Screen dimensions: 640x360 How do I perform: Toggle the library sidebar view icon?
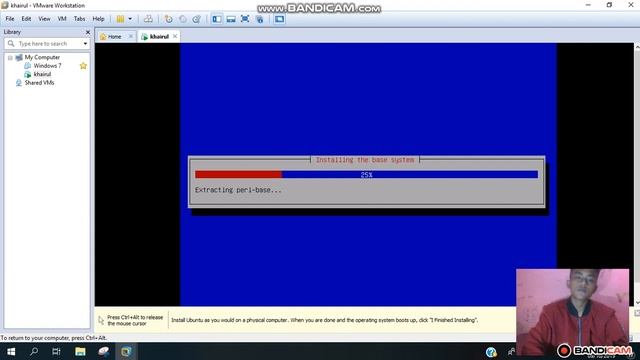(x=217, y=19)
